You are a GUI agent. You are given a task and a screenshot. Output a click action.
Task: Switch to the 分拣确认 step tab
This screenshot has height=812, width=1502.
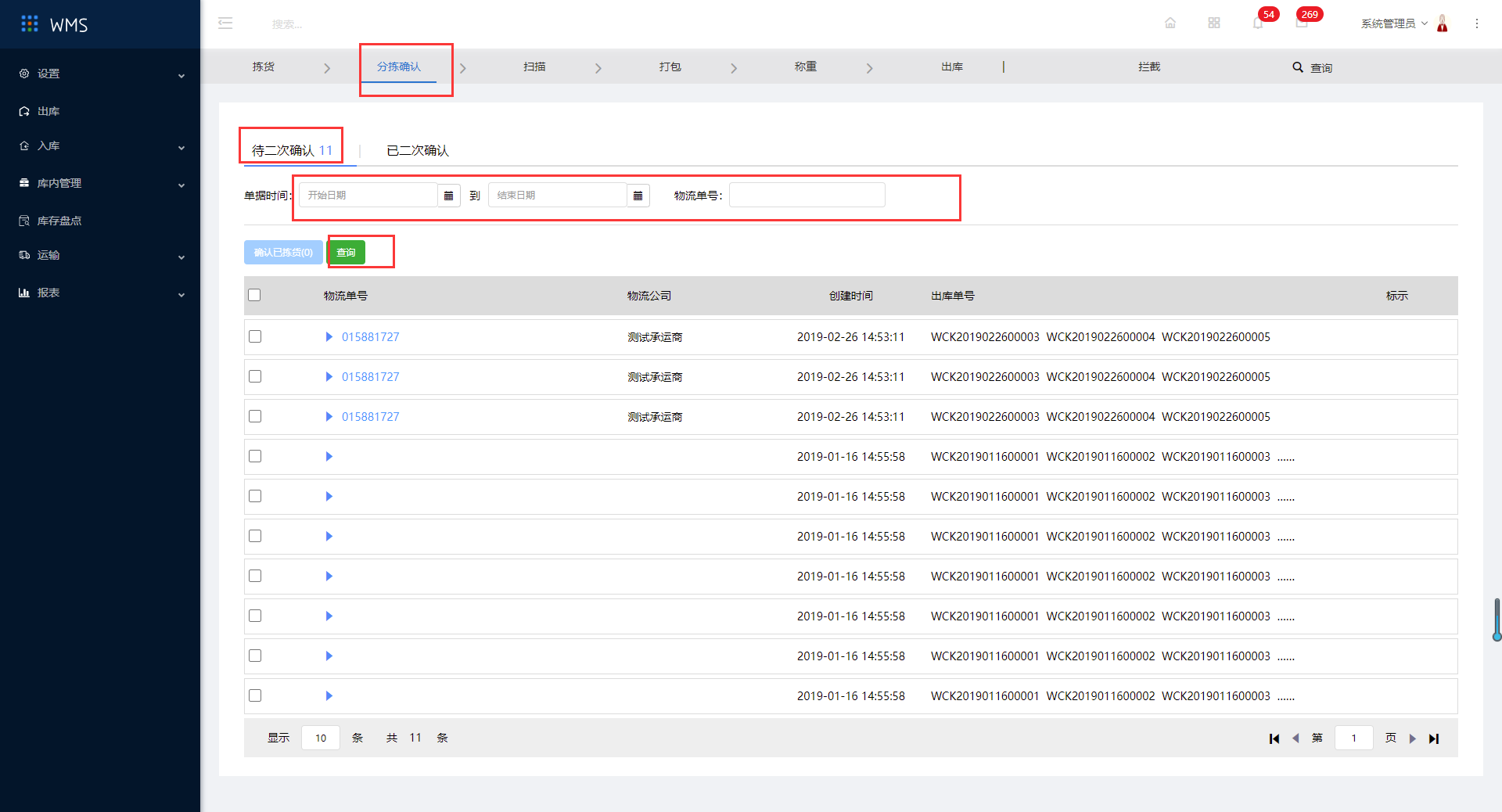[x=399, y=67]
